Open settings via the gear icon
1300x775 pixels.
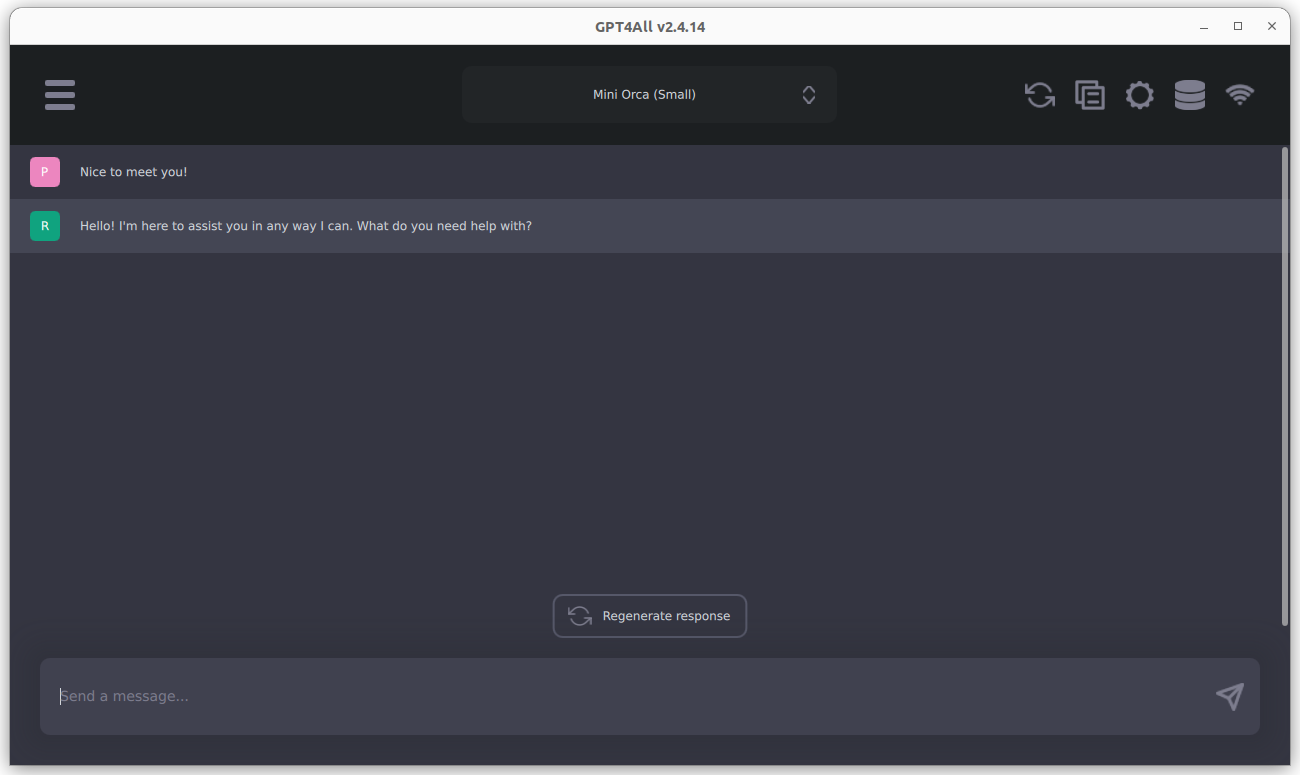tap(1139, 95)
